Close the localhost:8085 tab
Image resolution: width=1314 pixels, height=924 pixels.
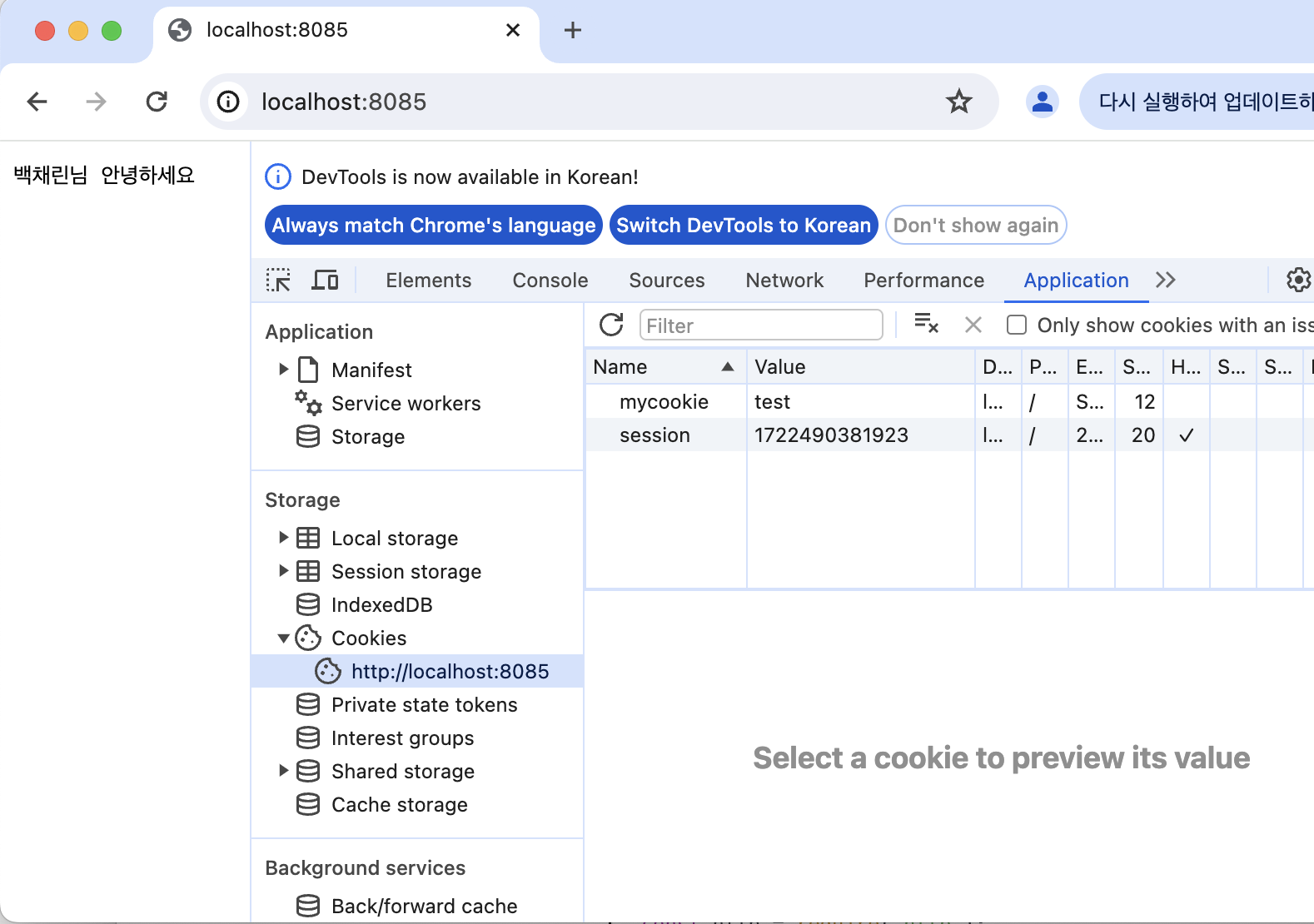(x=513, y=31)
